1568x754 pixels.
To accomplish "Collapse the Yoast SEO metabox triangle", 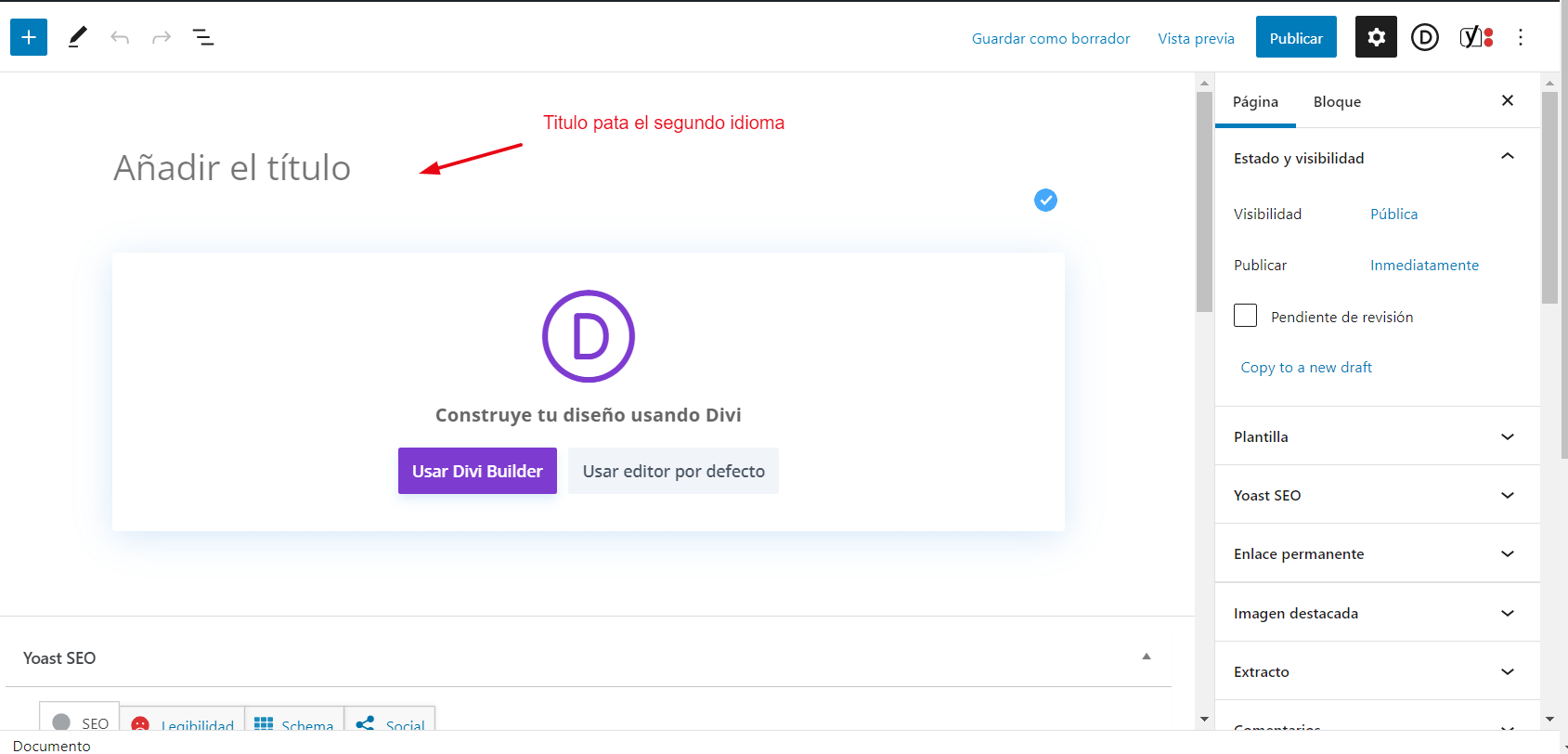I will [x=1147, y=656].
